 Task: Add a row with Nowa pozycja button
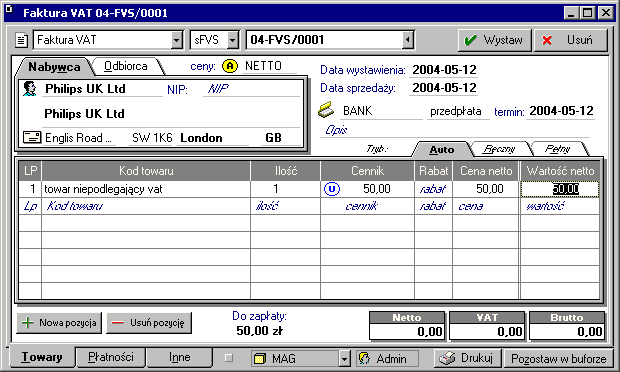[59, 323]
